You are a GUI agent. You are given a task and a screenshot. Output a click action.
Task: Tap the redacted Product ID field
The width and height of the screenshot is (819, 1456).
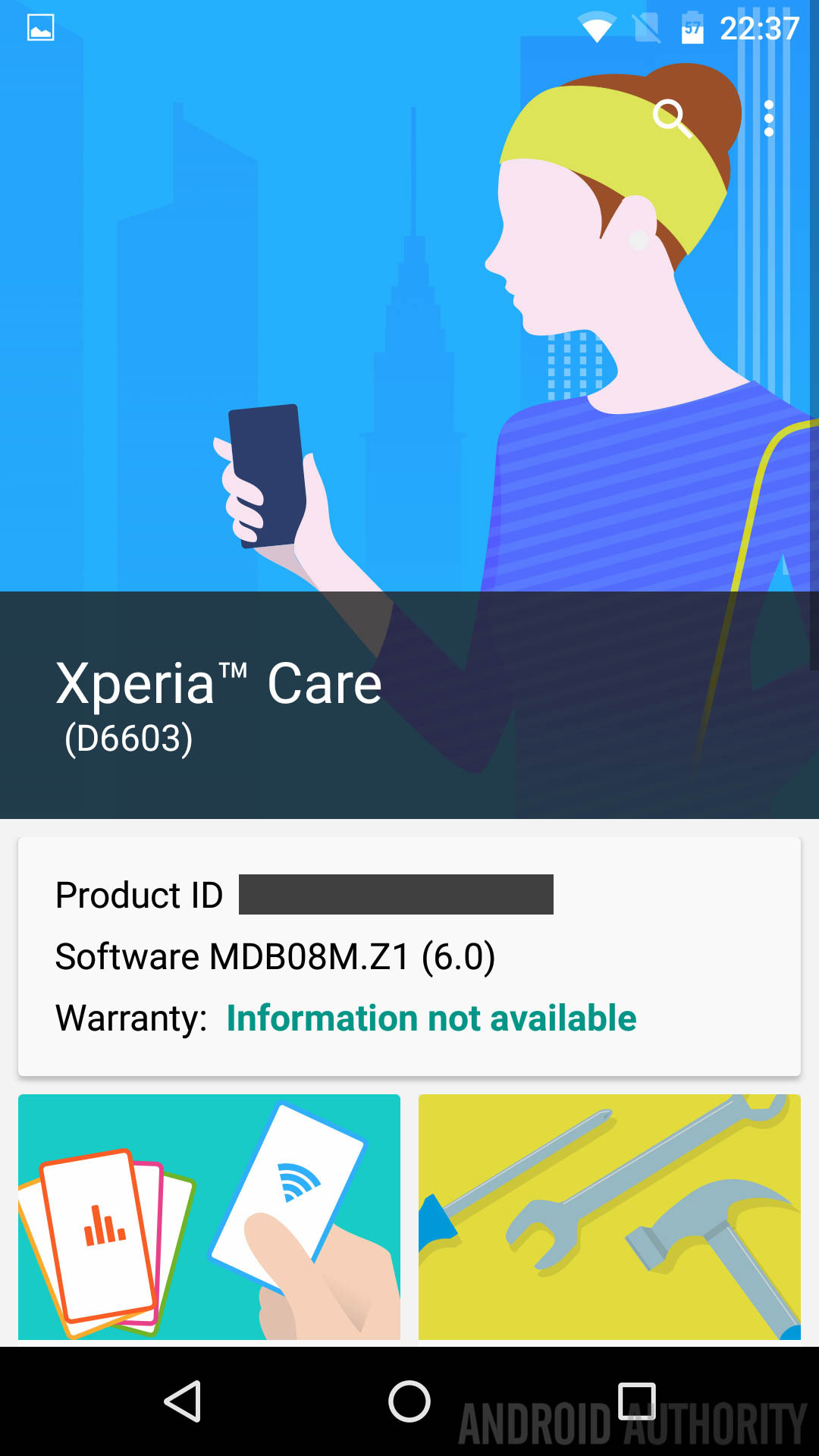396,894
